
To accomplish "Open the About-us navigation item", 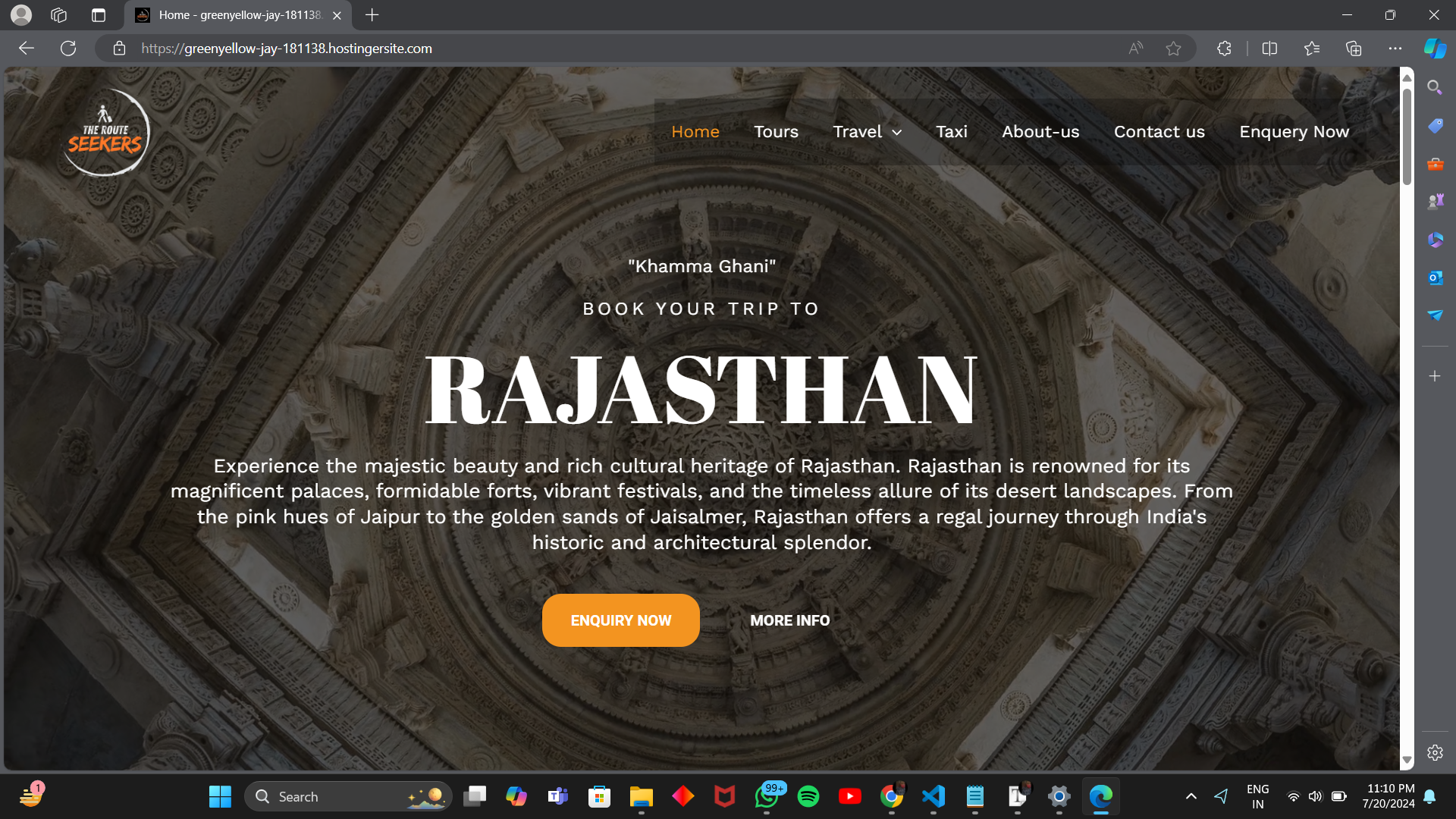I will tap(1040, 131).
